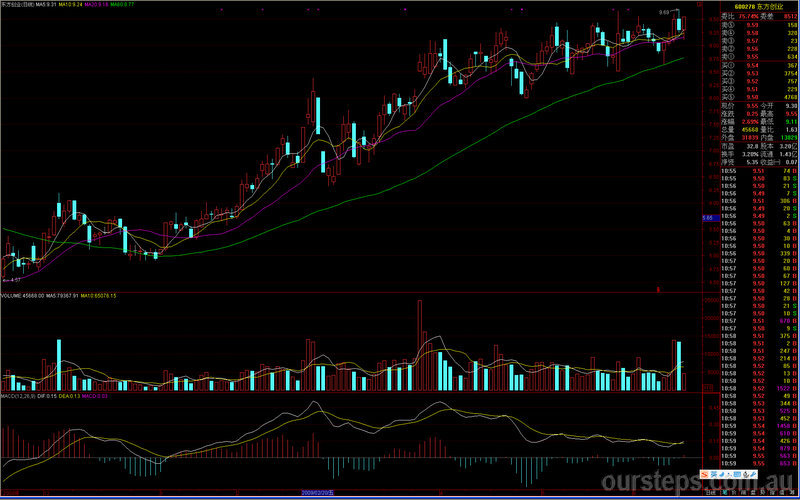
Task: Click the magenta MA20 9.18 label
Action: tap(96, 5)
